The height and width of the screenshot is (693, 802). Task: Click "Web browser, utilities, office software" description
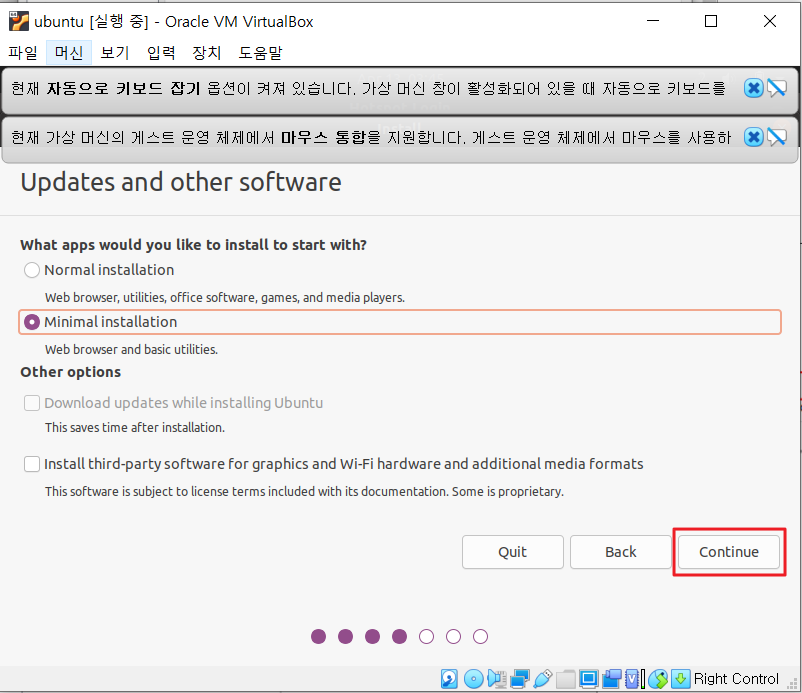tap(225, 298)
